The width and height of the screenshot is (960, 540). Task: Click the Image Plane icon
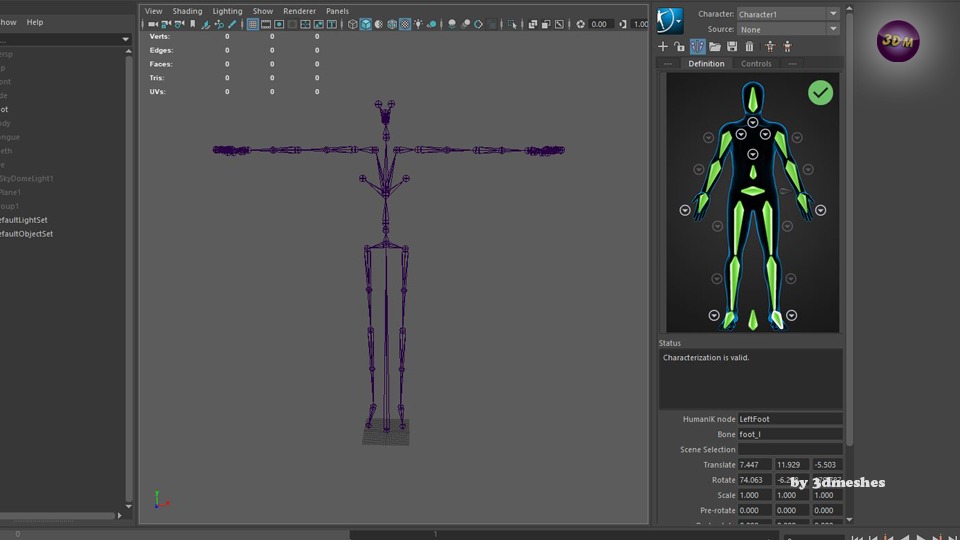206,24
